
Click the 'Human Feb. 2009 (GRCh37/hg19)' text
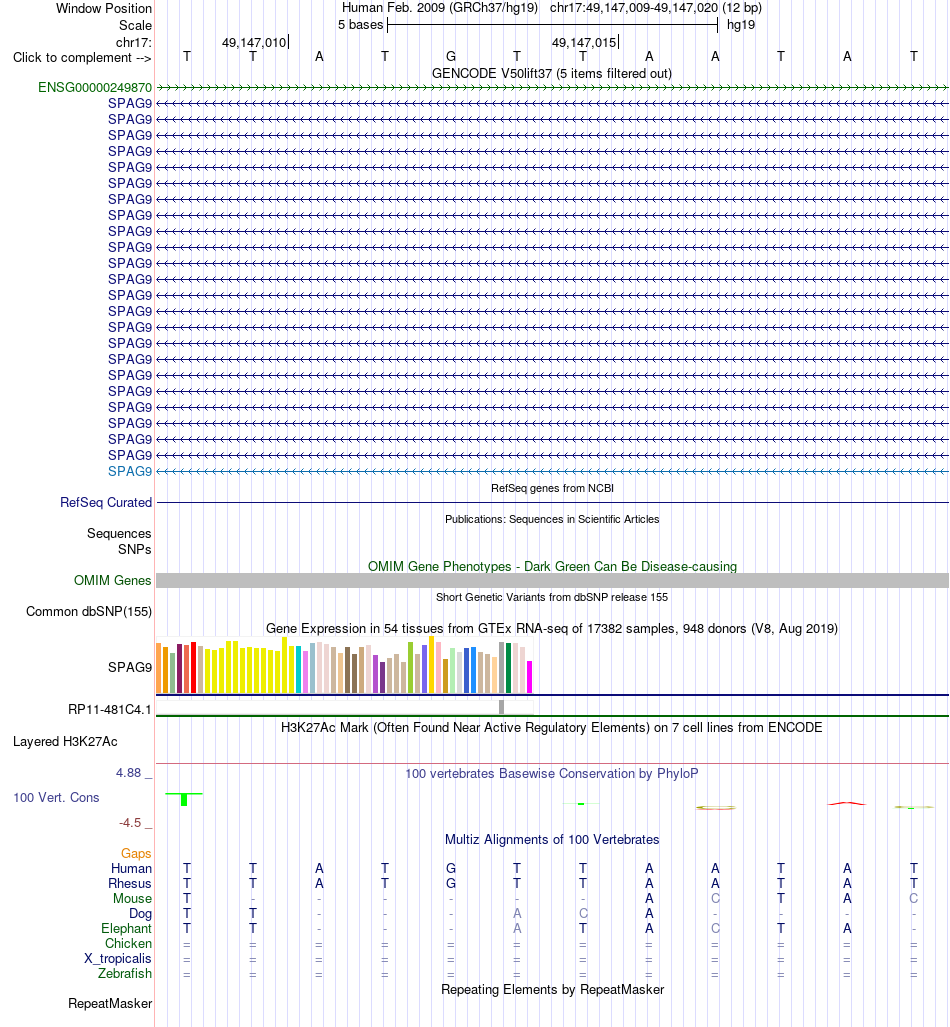[440, 9]
